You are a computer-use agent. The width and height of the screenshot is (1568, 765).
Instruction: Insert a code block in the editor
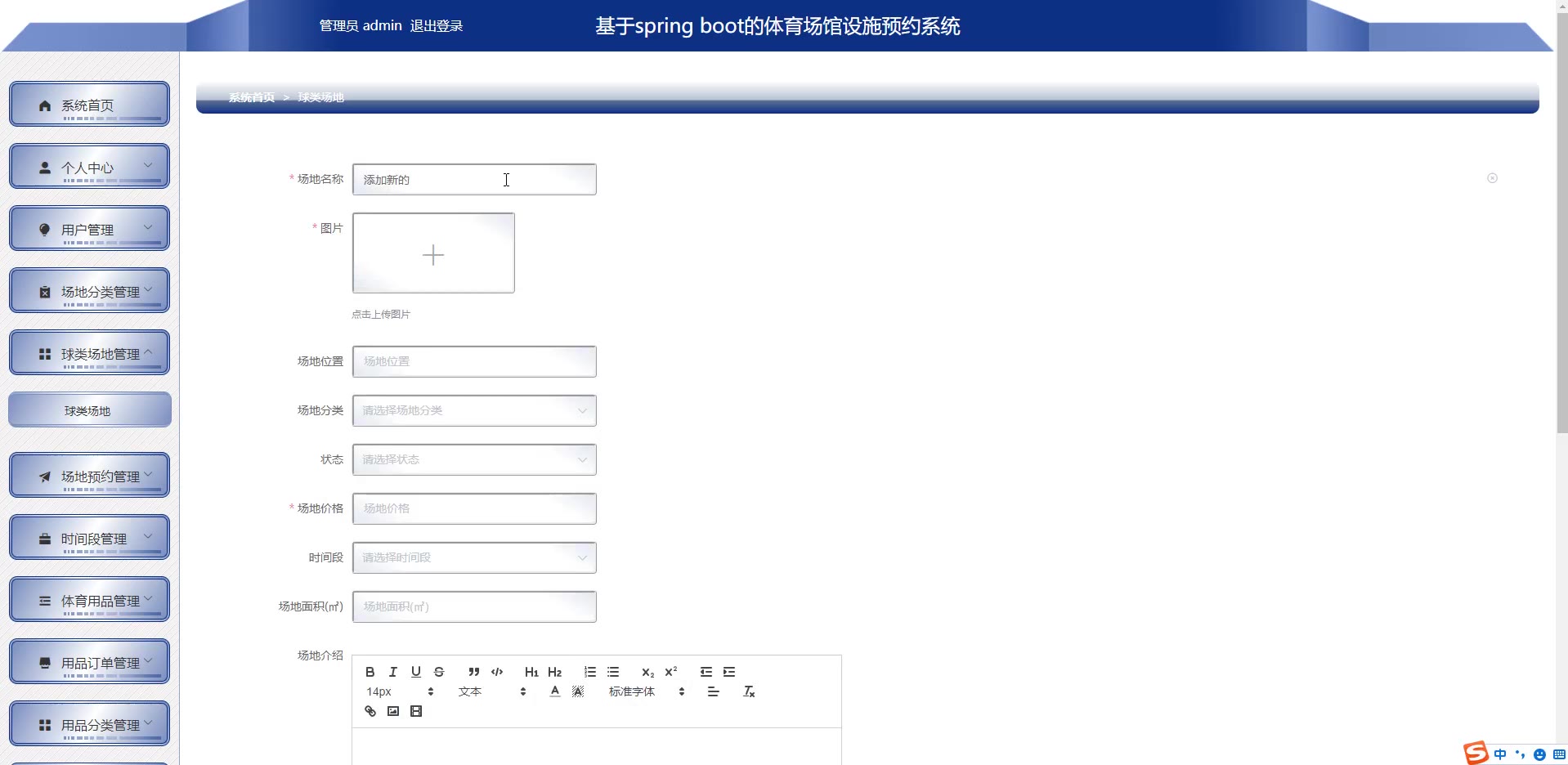coord(497,672)
